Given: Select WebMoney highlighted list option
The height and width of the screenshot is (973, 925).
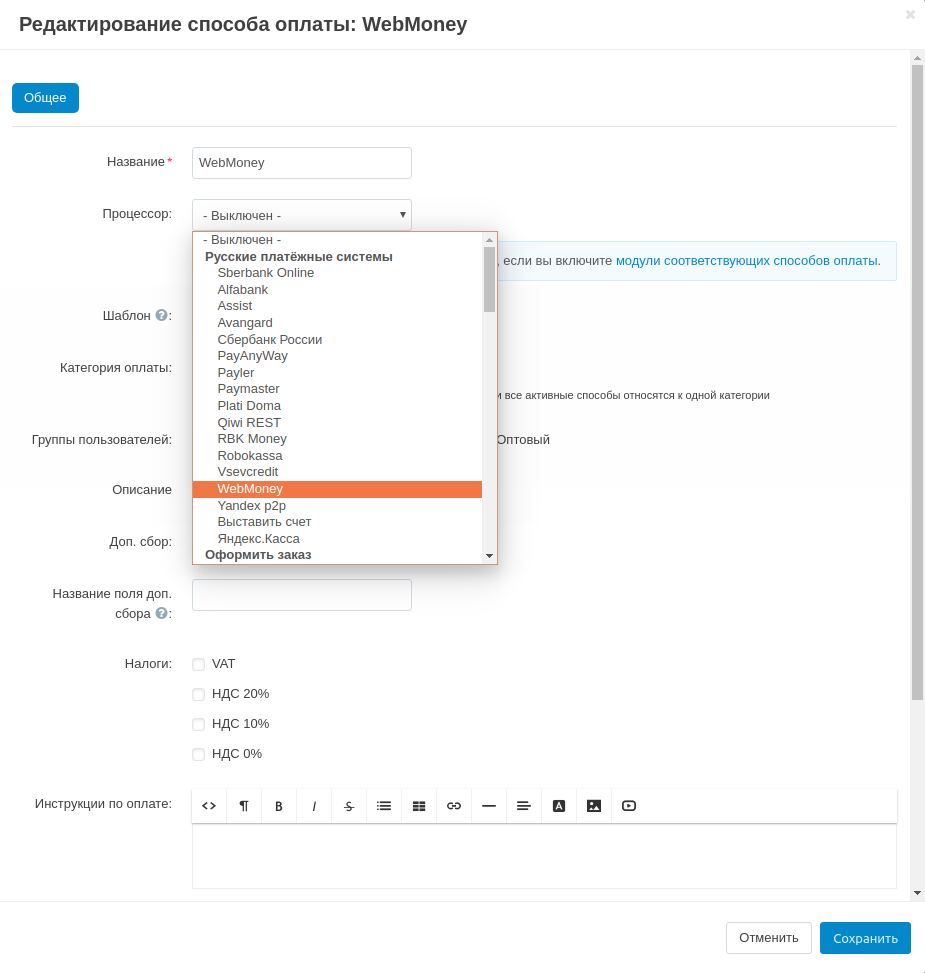Looking at the screenshot, I should [250, 489].
